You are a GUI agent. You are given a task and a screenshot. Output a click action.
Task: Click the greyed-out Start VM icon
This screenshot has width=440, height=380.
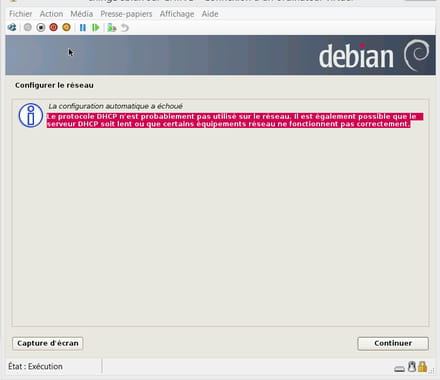pyautogui.click(x=28, y=27)
